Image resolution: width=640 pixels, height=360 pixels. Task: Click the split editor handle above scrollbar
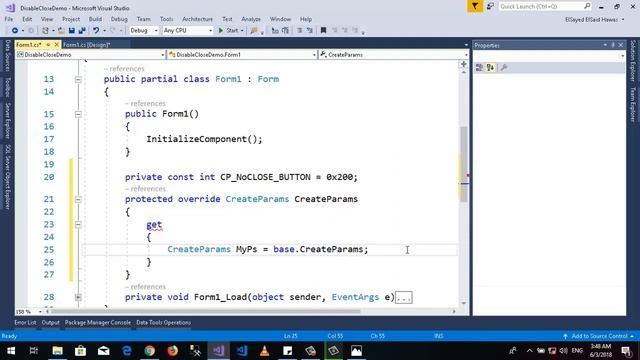coord(464,64)
